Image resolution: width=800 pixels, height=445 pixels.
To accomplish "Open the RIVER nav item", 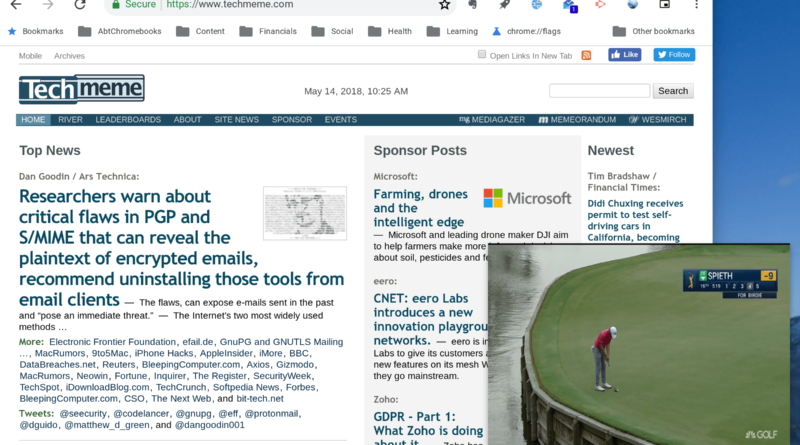I will 70,119.
